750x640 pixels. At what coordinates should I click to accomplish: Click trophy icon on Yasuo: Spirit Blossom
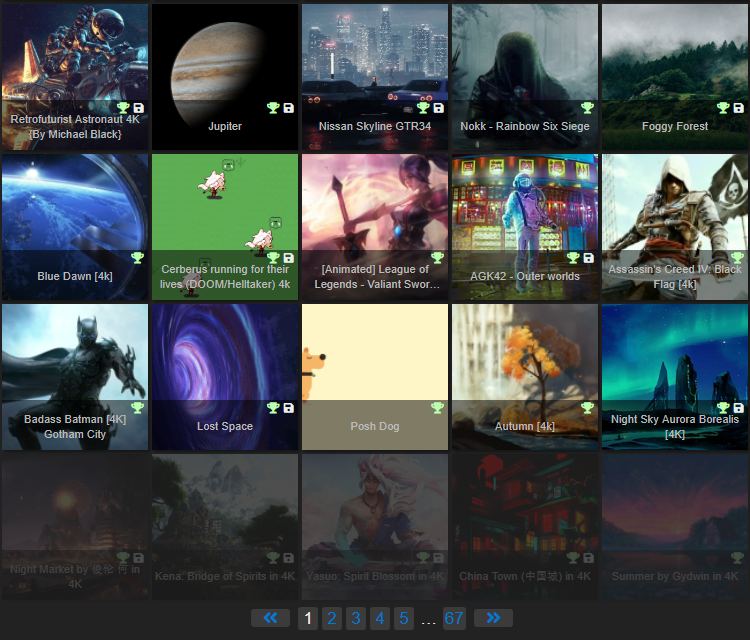coord(423,558)
